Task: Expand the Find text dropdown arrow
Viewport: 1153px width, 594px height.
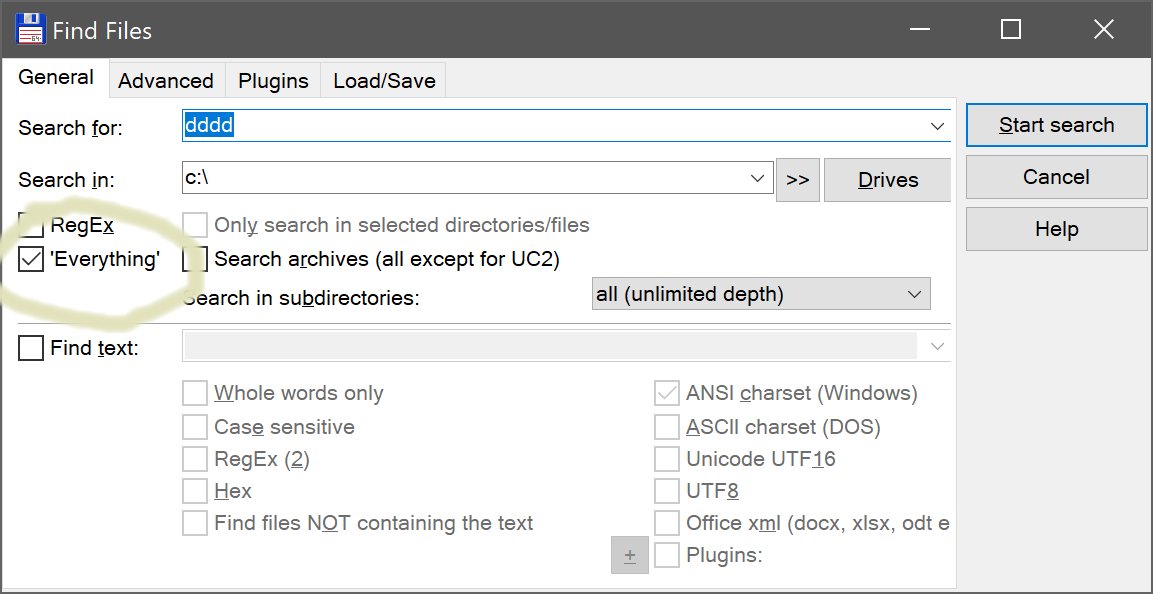Action: coord(937,347)
